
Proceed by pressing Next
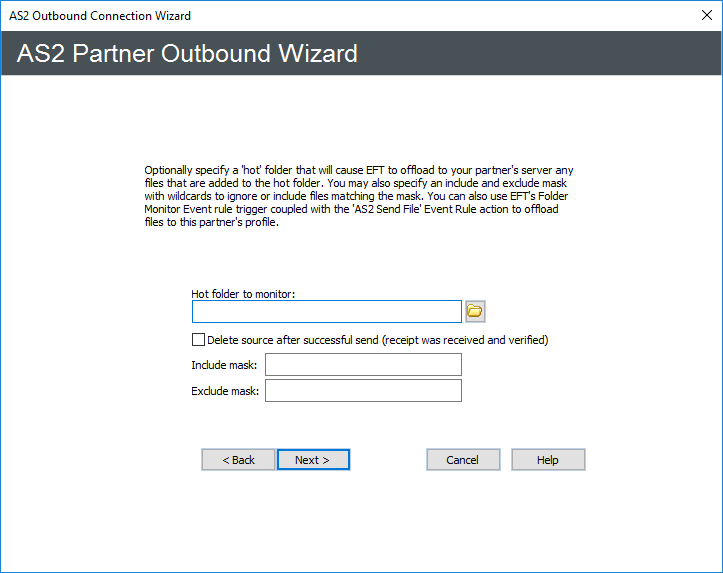(313, 460)
